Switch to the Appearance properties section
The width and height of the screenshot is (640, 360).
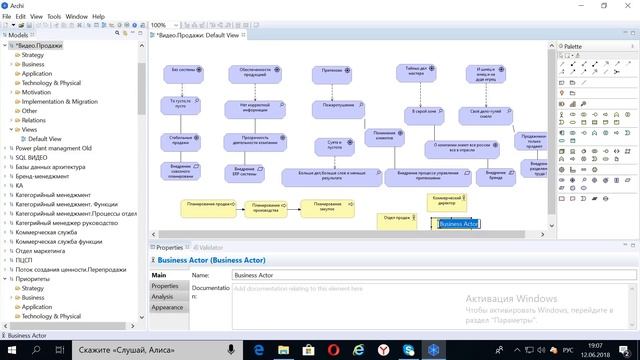coord(169,307)
